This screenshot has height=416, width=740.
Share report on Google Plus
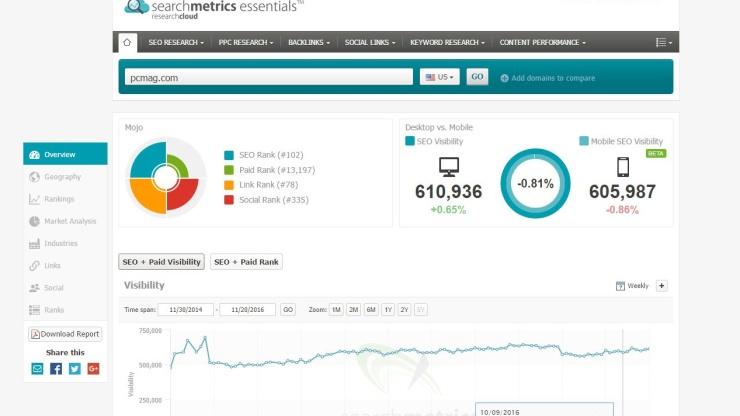click(x=93, y=368)
